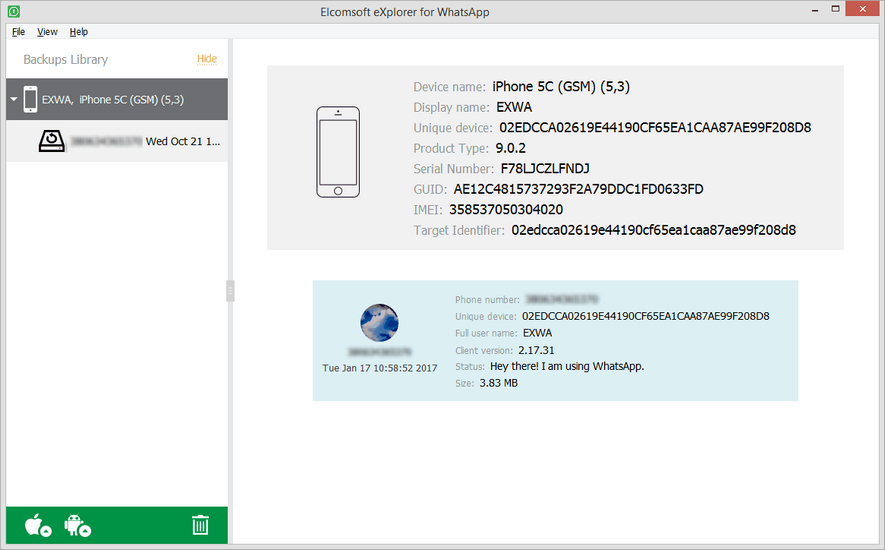885x550 pixels.
Task: Click the Serial Number value F78LJCZLFNDJ
Action: tap(545, 169)
